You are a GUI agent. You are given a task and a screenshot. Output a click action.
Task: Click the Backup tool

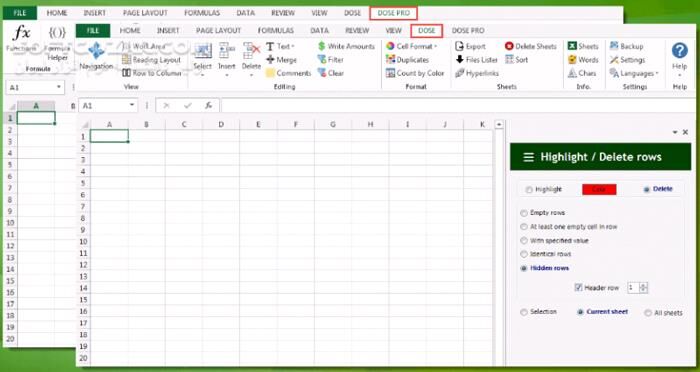point(626,46)
